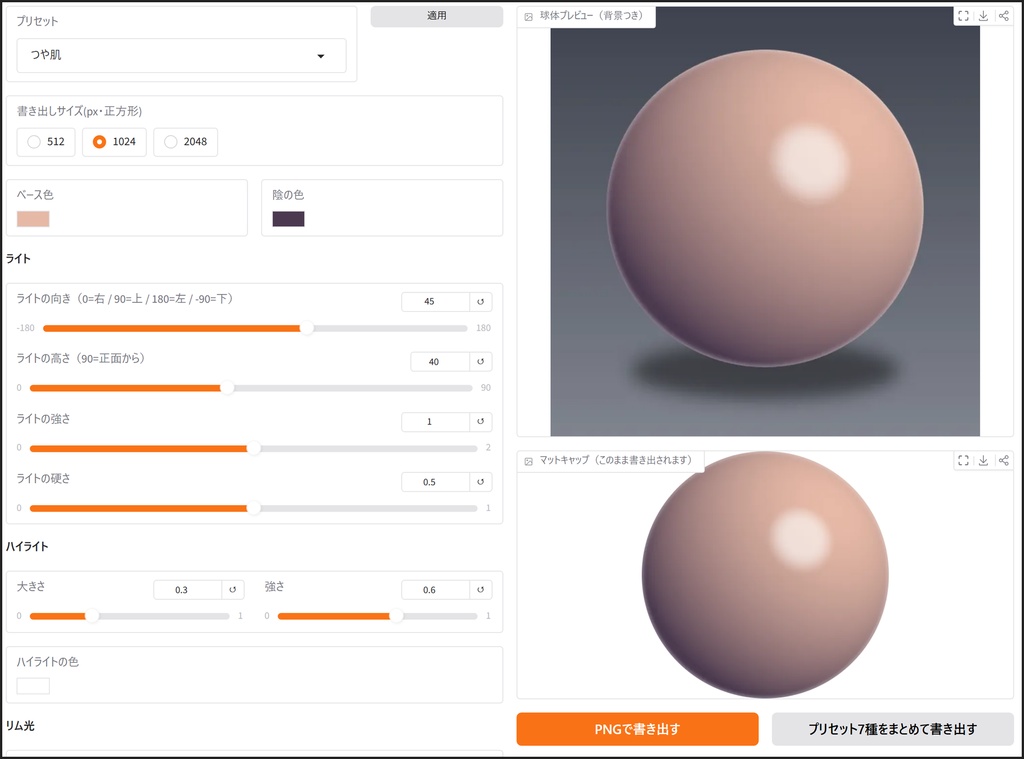
Task: Open the 陰の色 color swatch
Action: (289, 219)
